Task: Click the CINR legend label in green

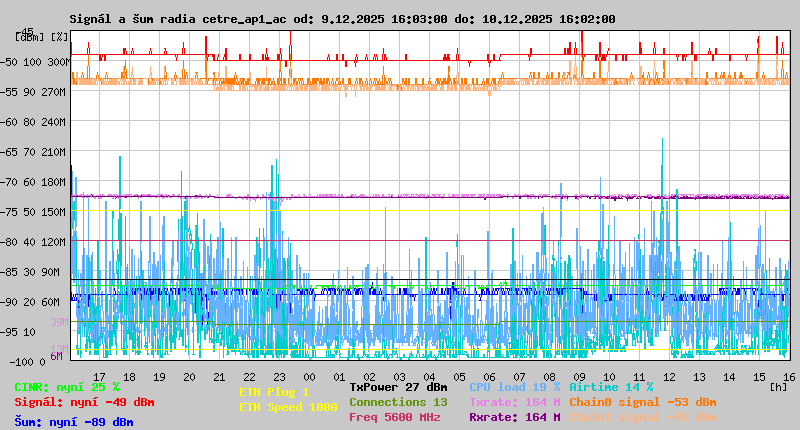Action: pos(66,387)
